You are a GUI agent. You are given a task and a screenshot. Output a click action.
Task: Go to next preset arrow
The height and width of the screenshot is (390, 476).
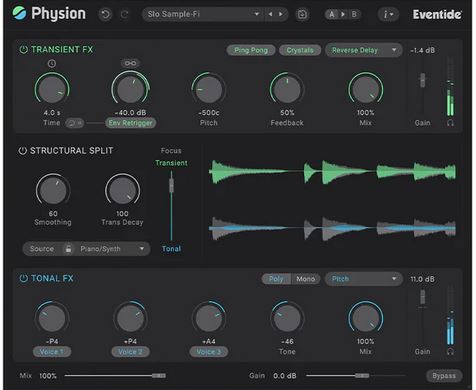[281, 14]
